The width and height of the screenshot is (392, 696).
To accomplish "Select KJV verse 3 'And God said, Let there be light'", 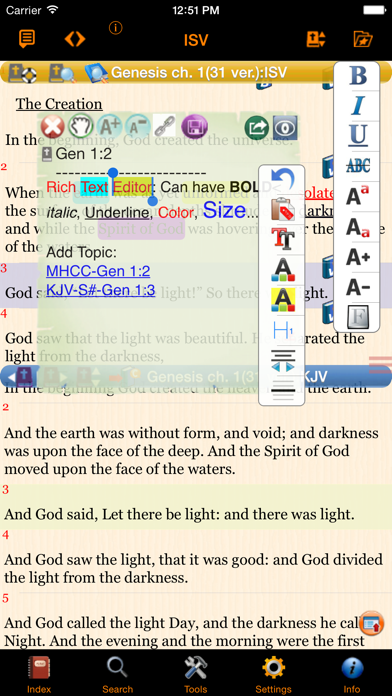I will point(179,514).
